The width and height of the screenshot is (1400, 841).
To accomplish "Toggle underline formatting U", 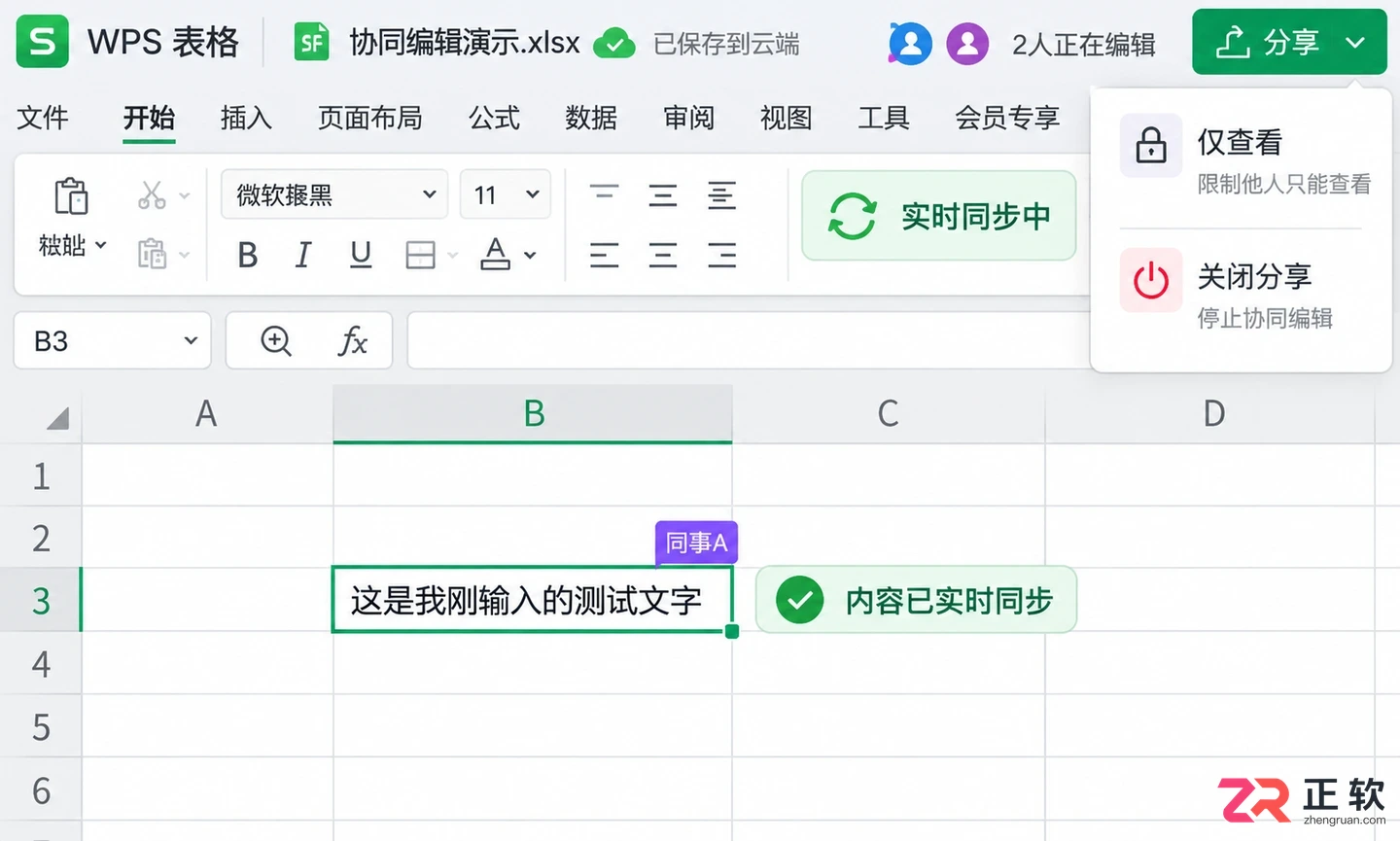I will (x=361, y=255).
